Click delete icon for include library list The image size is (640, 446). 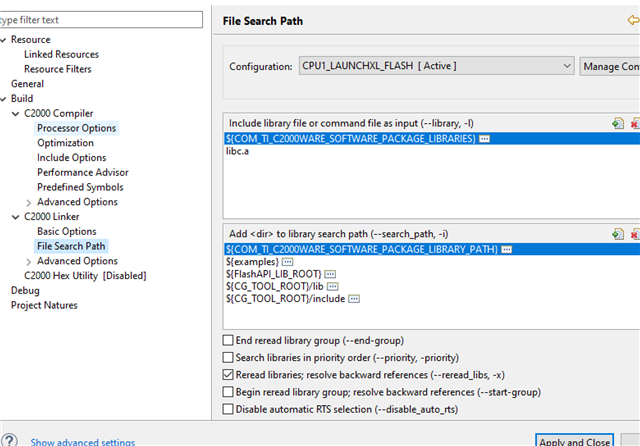point(636,123)
